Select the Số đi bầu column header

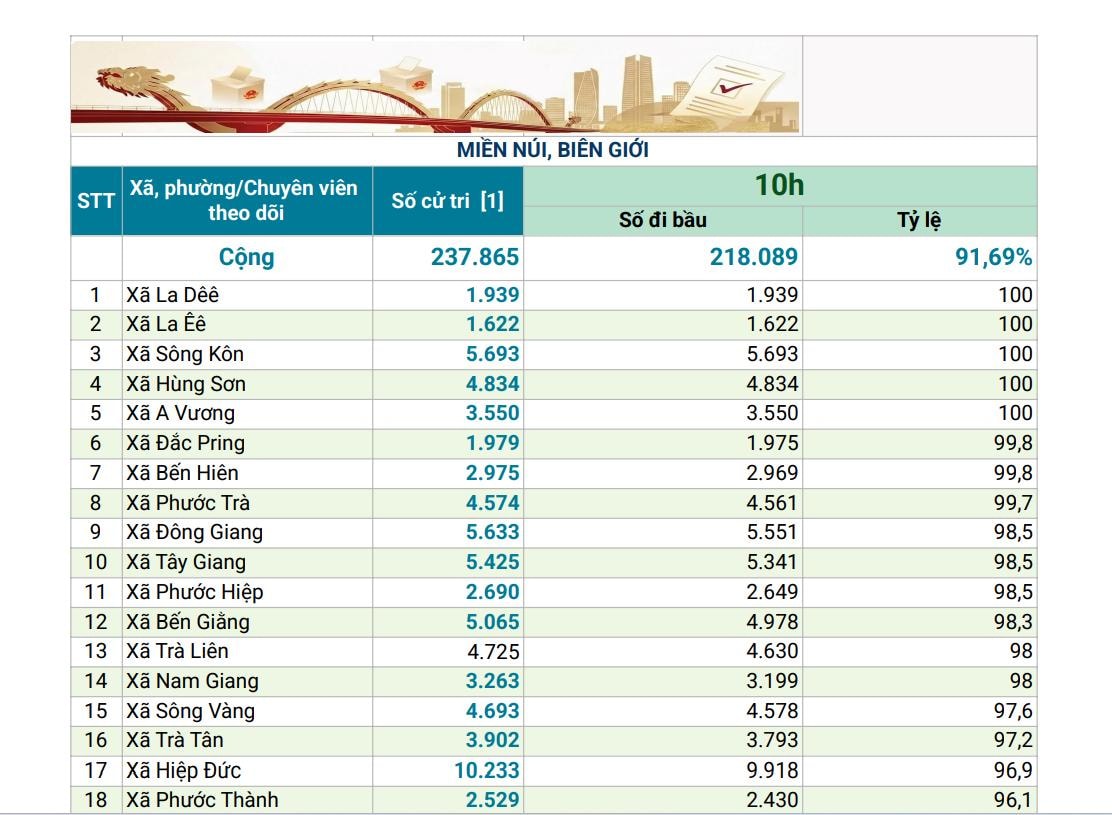[x=662, y=221]
